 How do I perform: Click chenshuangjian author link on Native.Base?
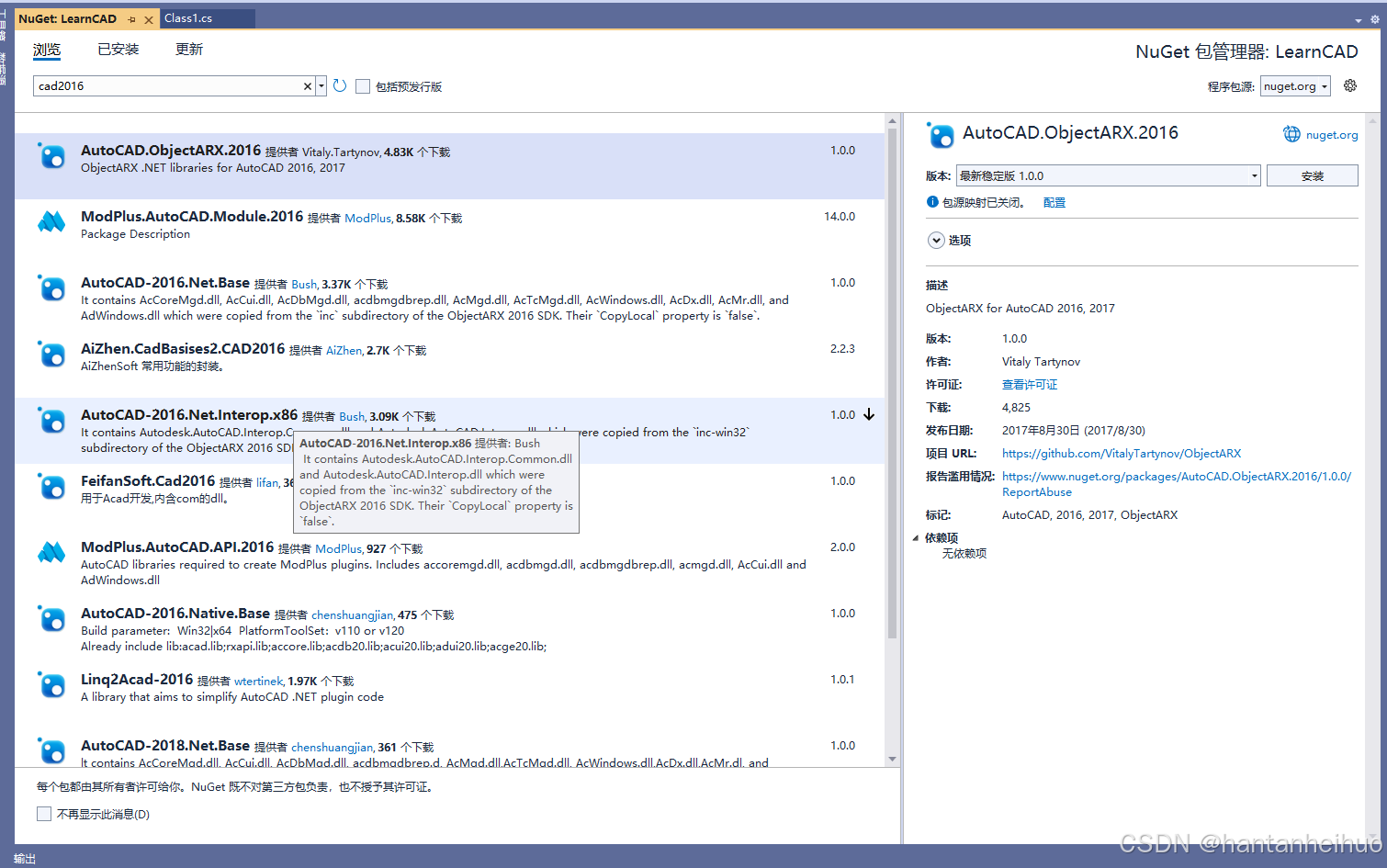pos(352,615)
